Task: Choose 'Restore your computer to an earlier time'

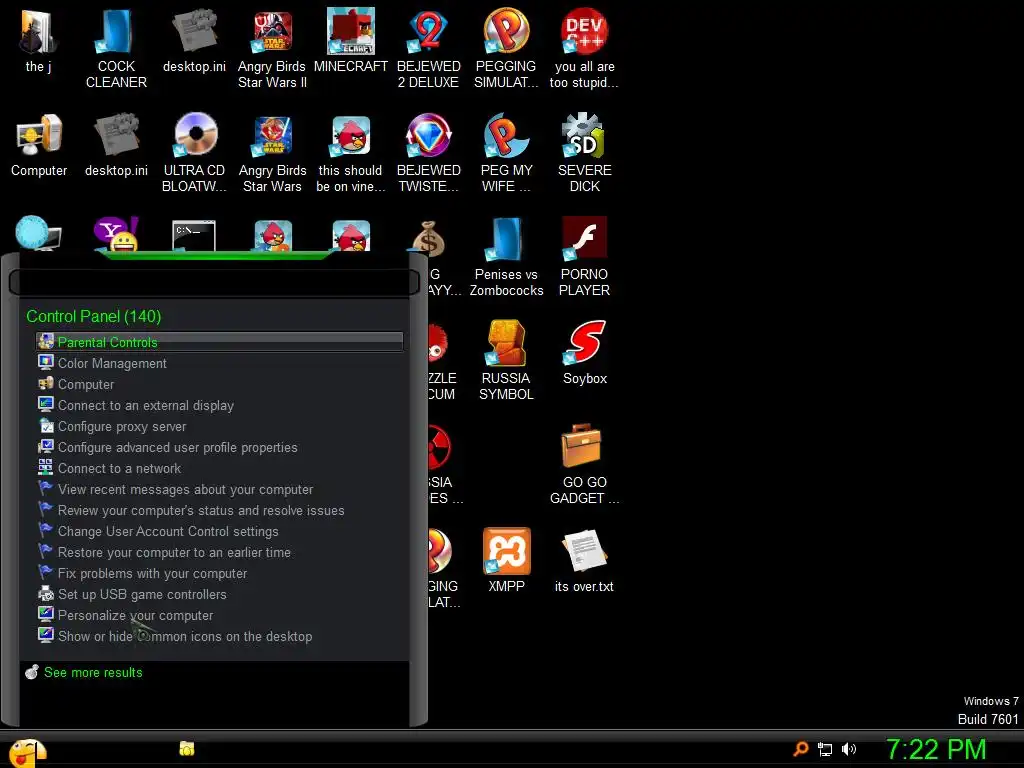Action: [219, 552]
